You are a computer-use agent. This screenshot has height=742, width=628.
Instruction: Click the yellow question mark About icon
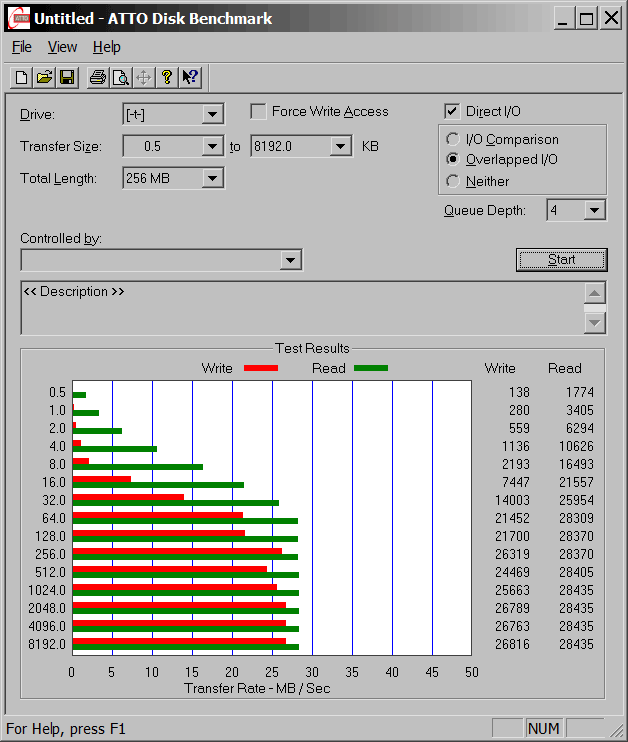167,77
